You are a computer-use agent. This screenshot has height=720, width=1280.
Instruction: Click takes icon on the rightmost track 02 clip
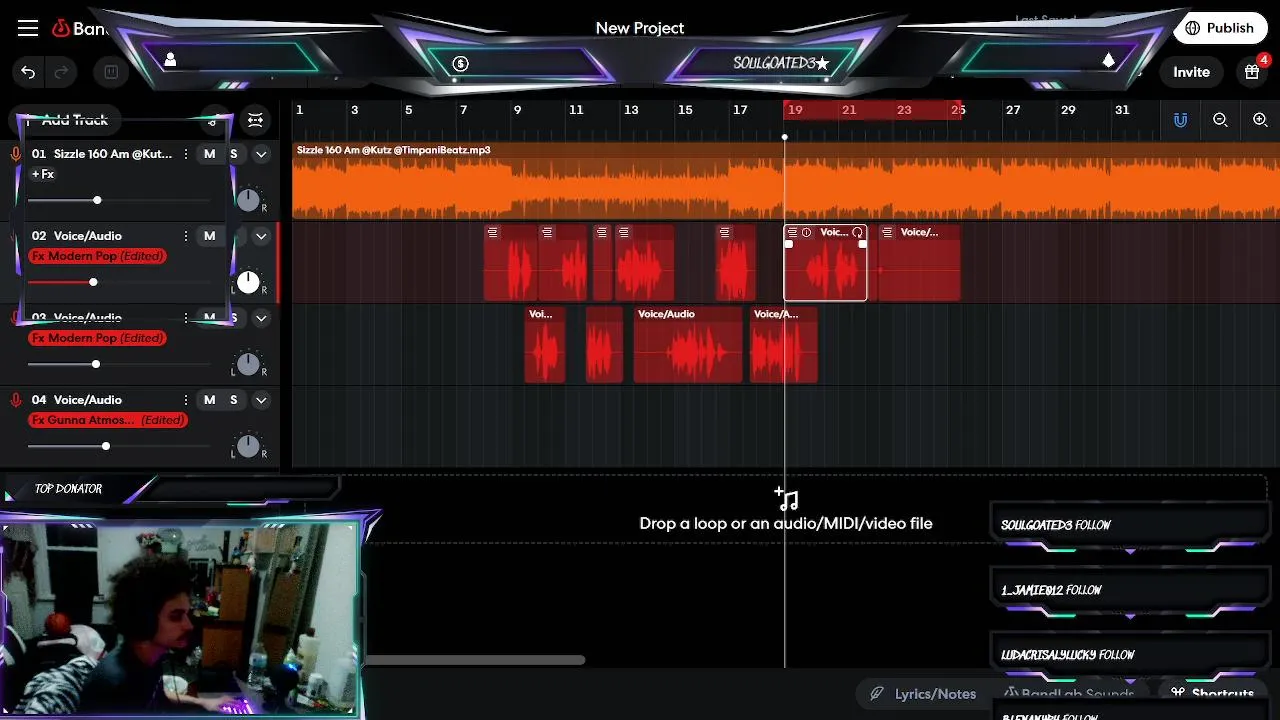pyautogui.click(x=887, y=232)
